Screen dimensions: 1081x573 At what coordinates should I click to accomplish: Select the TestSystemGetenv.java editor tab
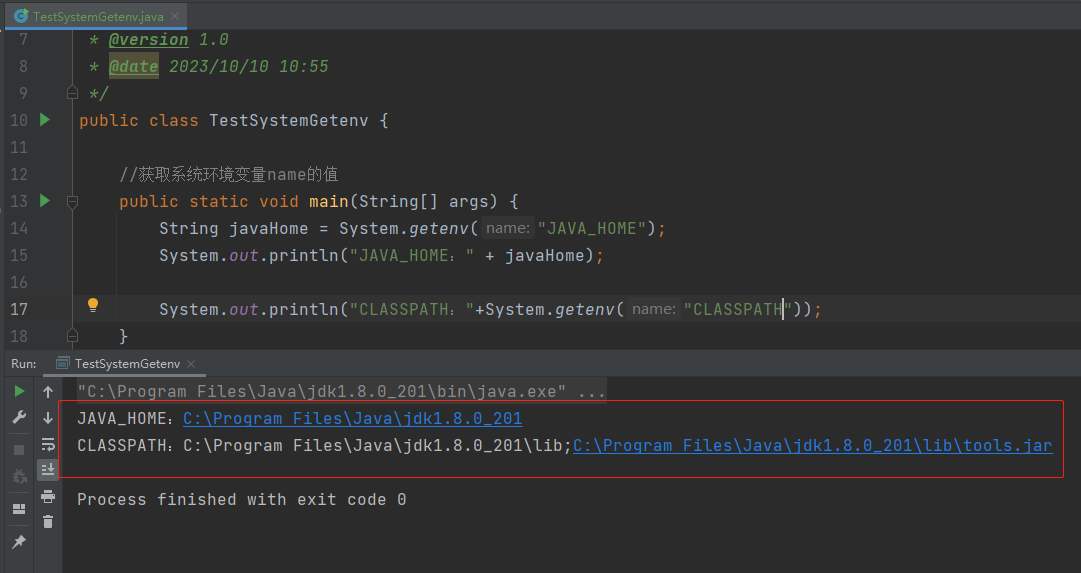[97, 16]
